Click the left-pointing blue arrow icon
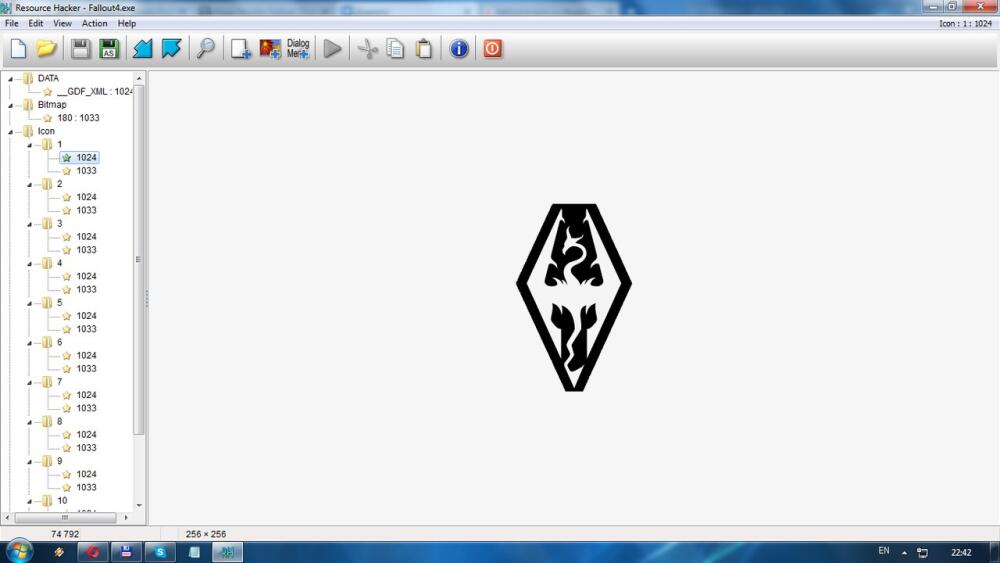 pos(142,48)
